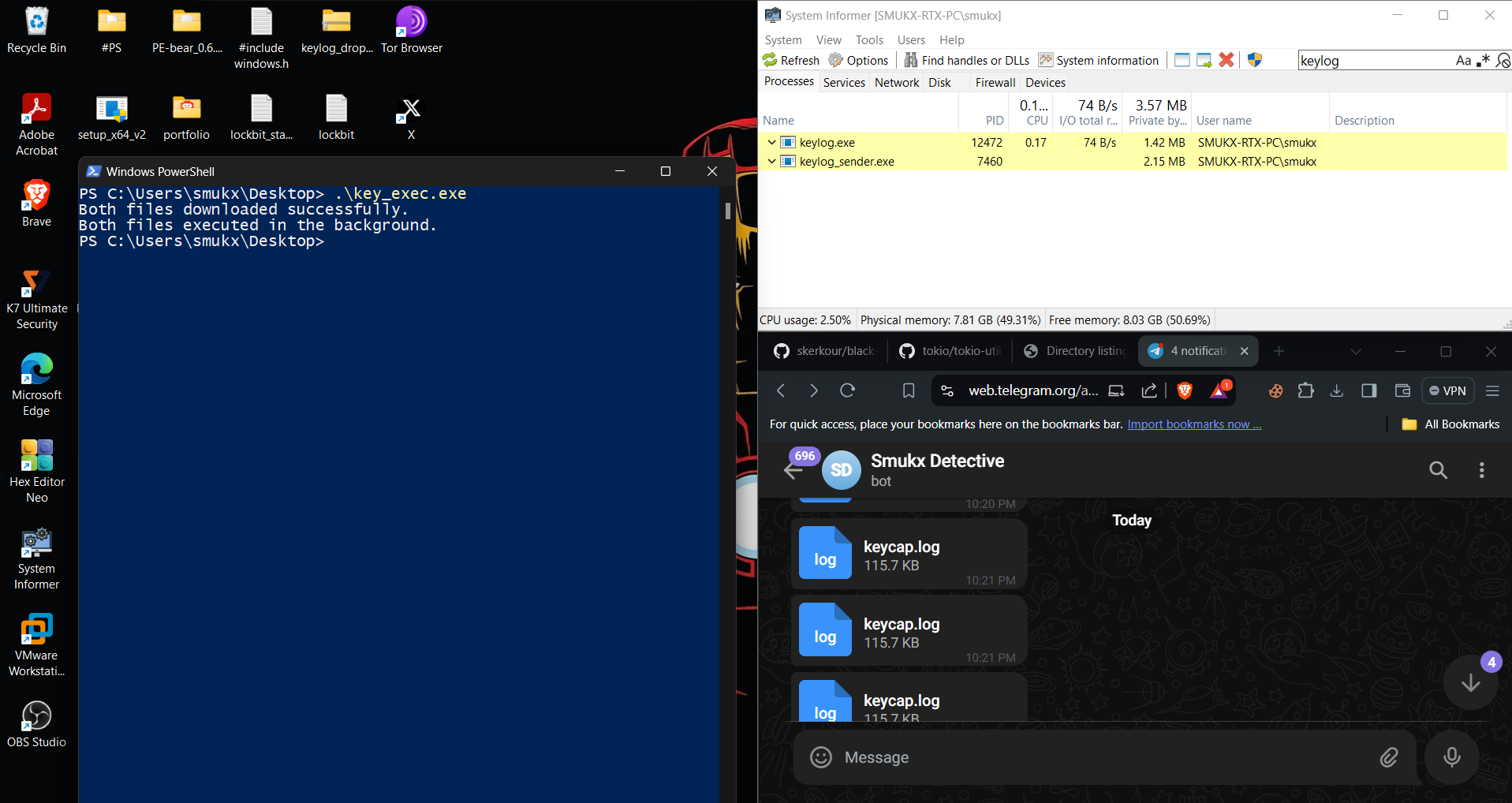Open the Help menu in System Informer

pos(951,39)
